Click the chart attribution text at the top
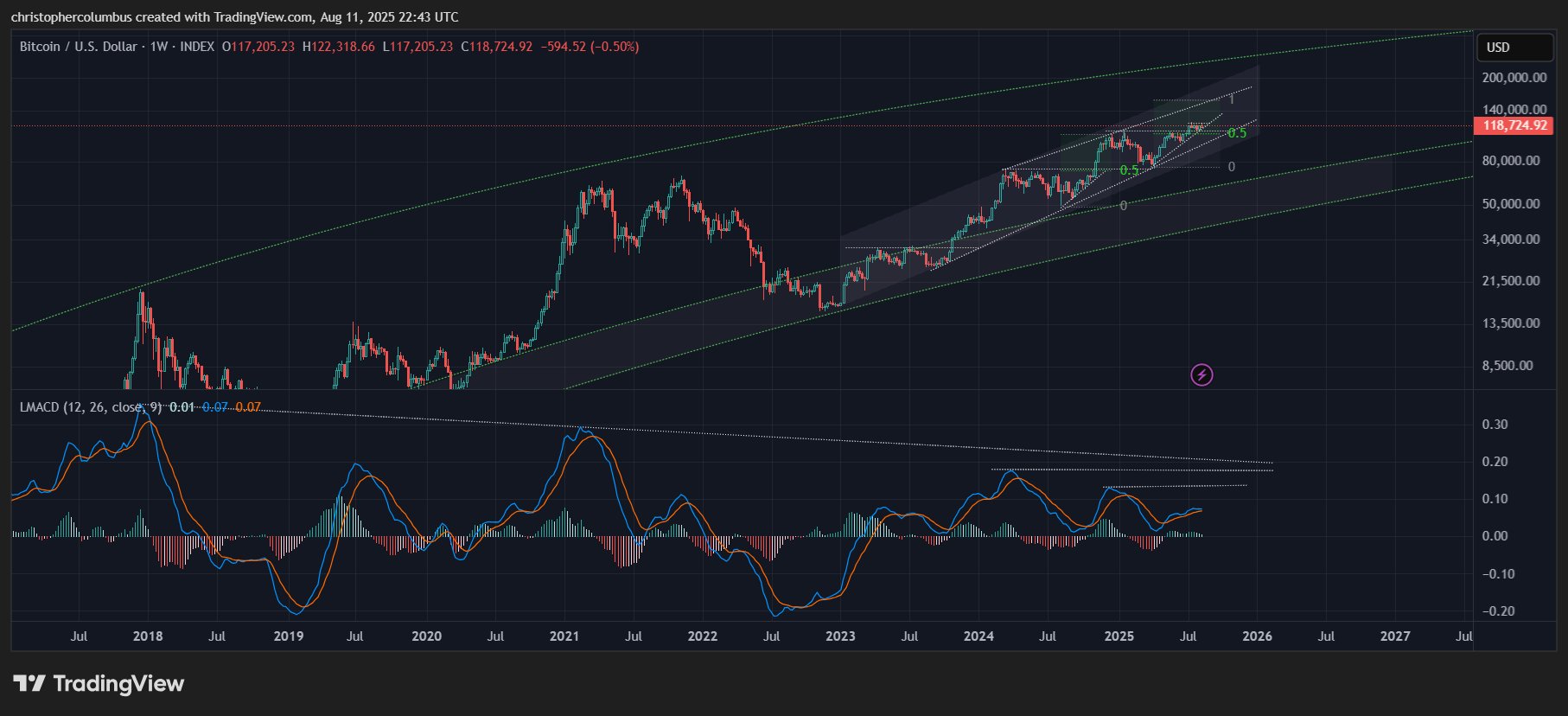 (234, 17)
